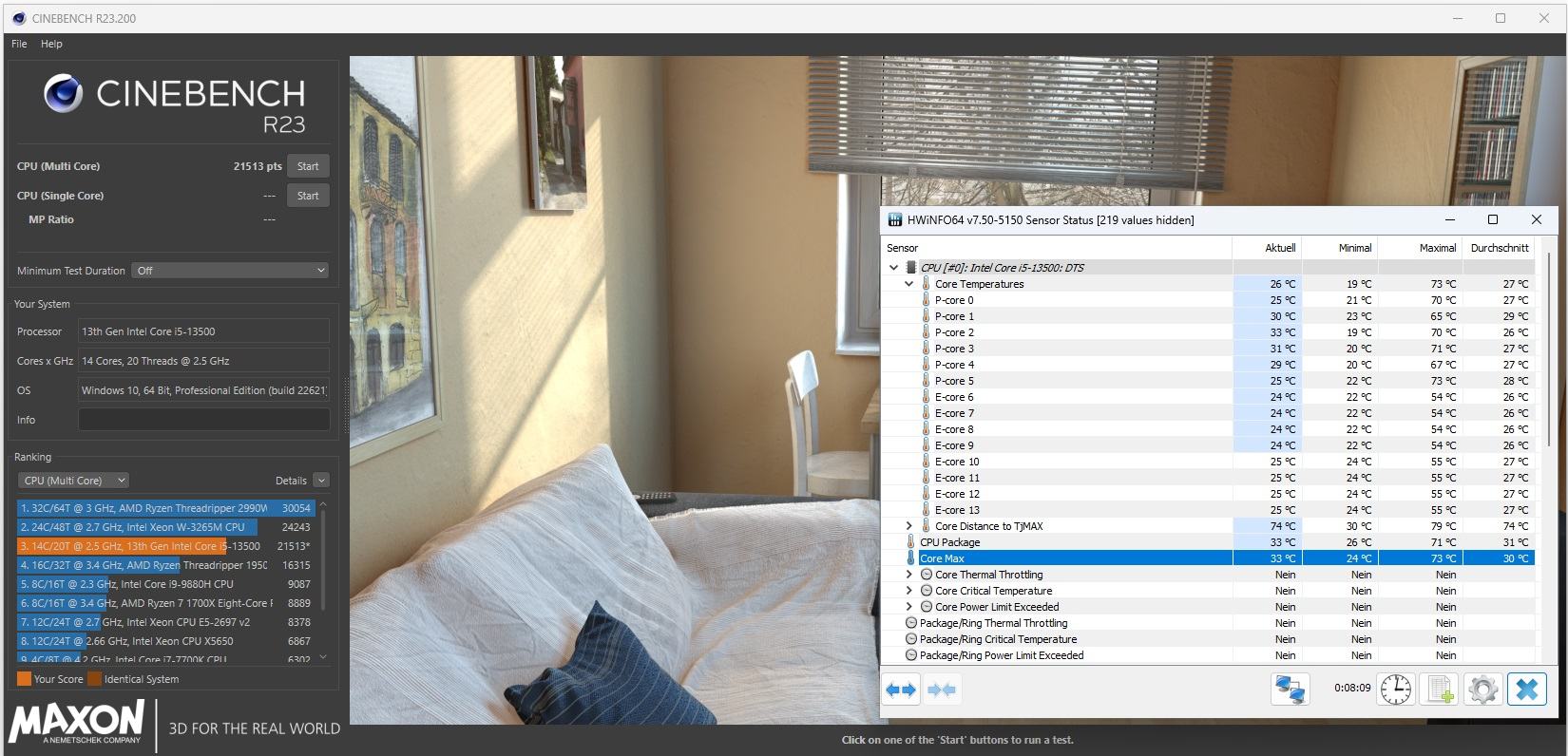1568x756 pixels.
Task: Click status icon of Package/Ring Thermal Throttling
Action: [911, 623]
